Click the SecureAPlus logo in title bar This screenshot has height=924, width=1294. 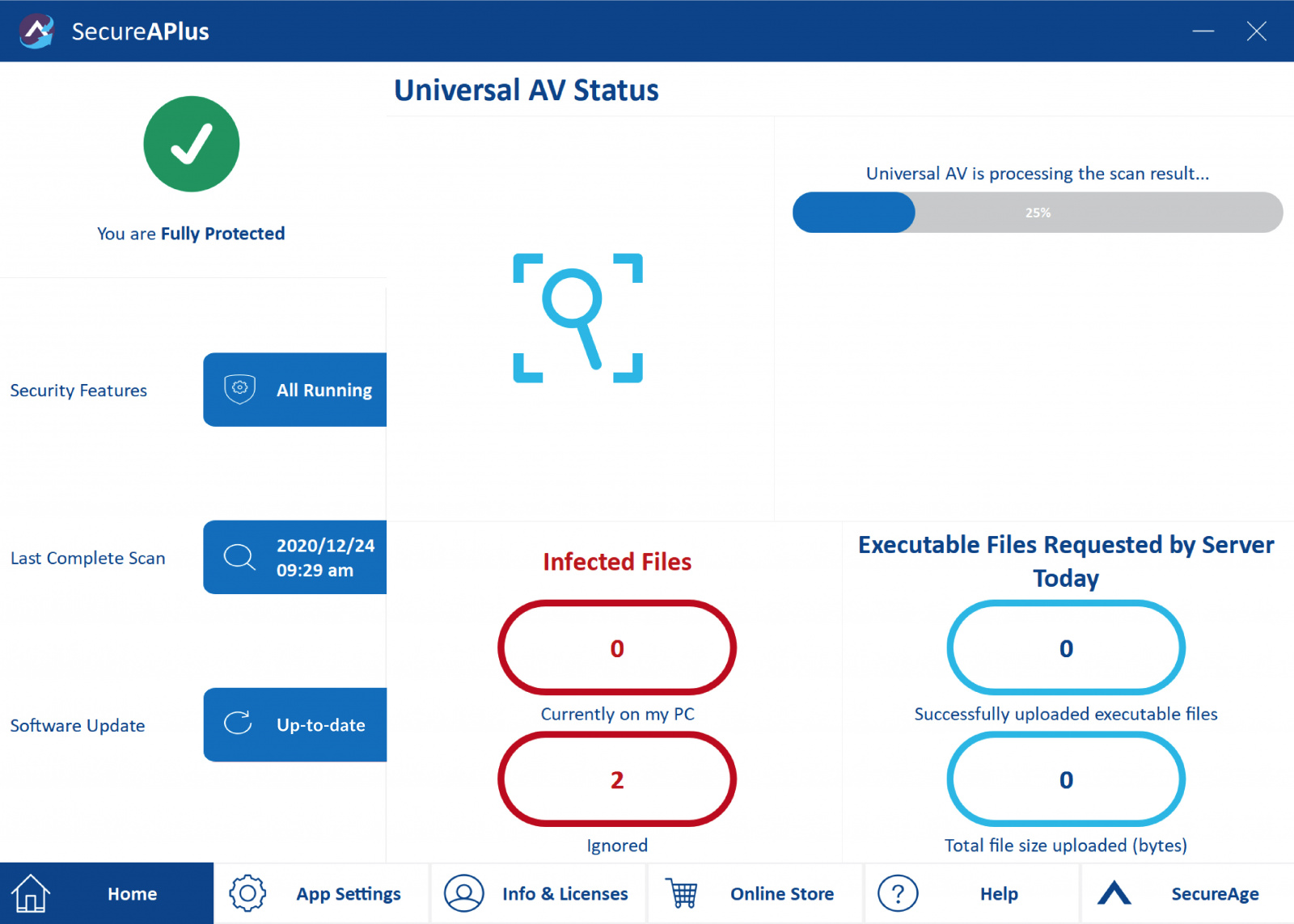pyautogui.click(x=36, y=32)
